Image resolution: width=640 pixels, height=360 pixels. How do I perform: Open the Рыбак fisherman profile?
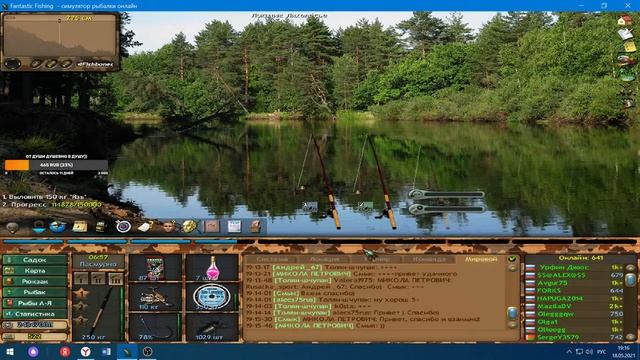[35, 292]
